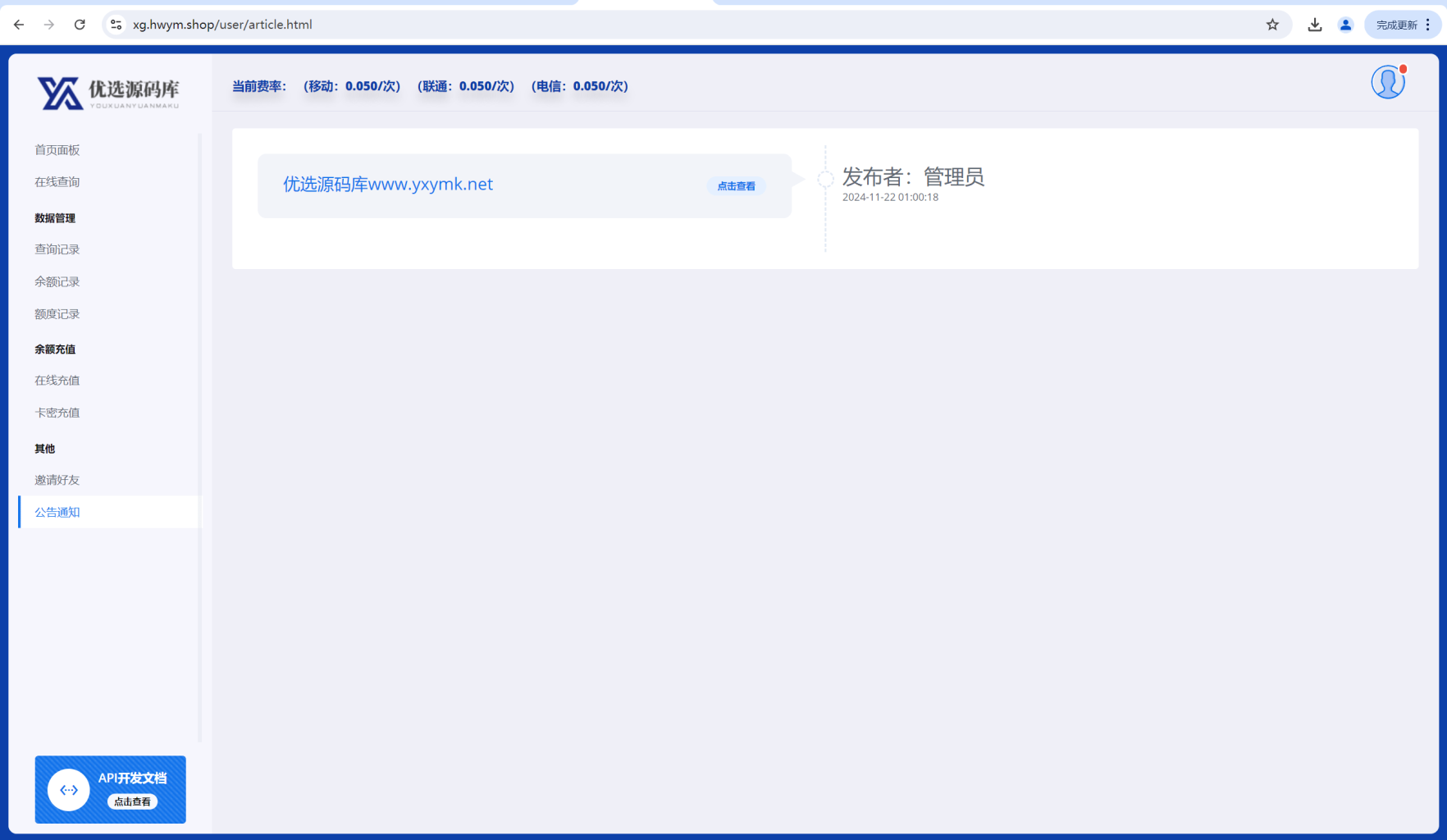Open 首页面板 from the sidebar
1447x840 pixels.
(x=57, y=149)
